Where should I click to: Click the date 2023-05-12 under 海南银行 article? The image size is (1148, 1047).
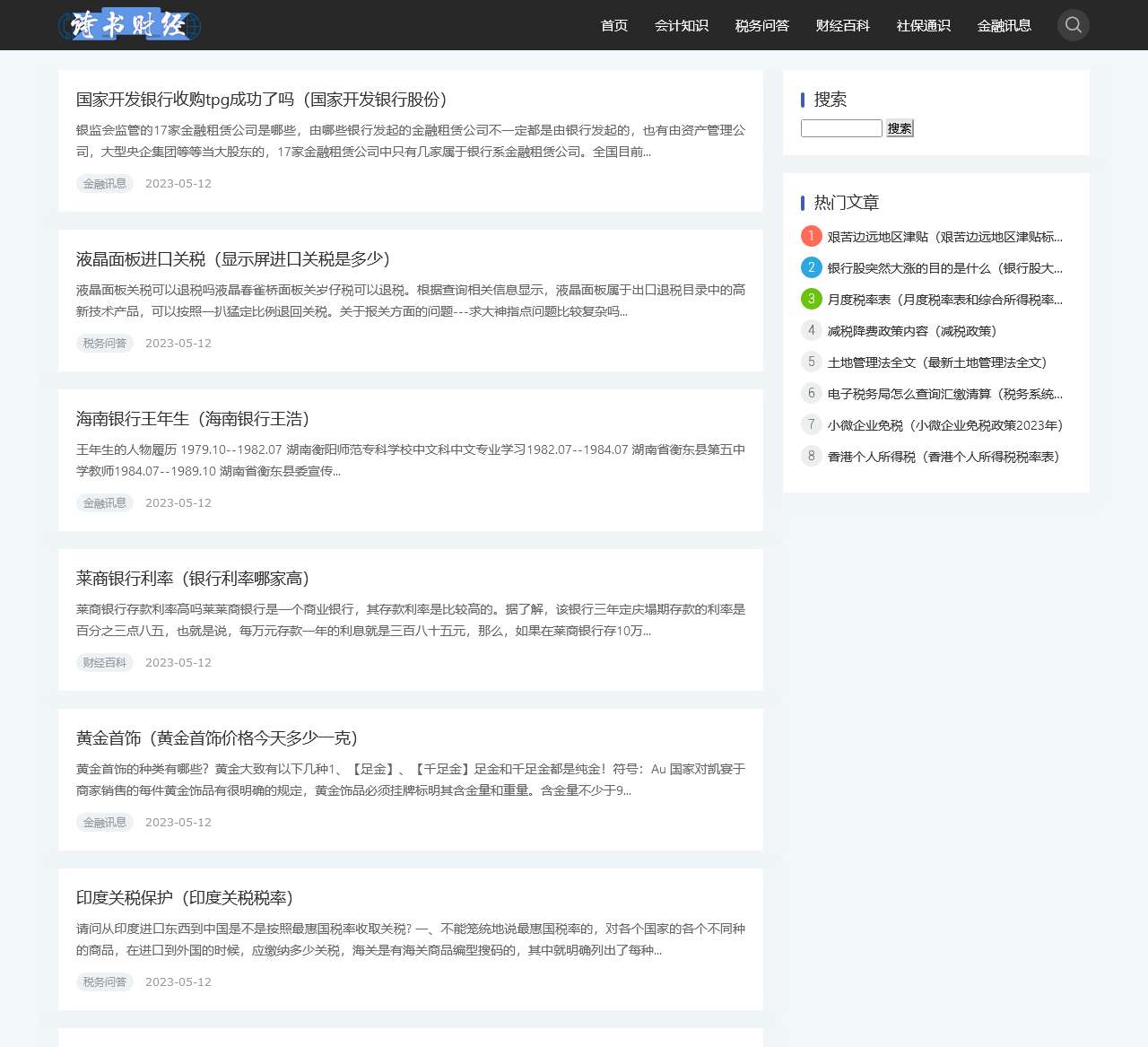click(178, 503)
